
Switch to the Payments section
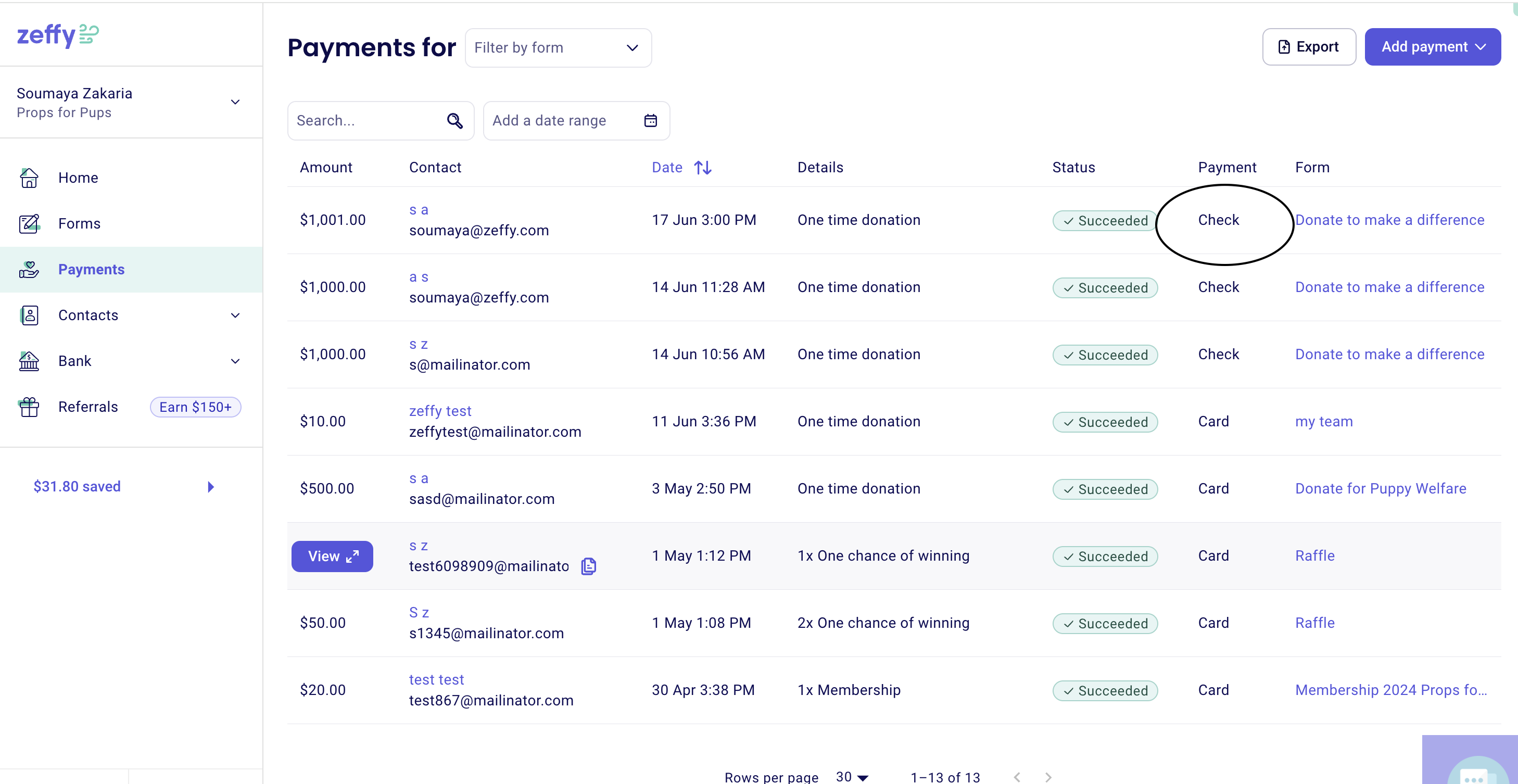coord(91,269)
